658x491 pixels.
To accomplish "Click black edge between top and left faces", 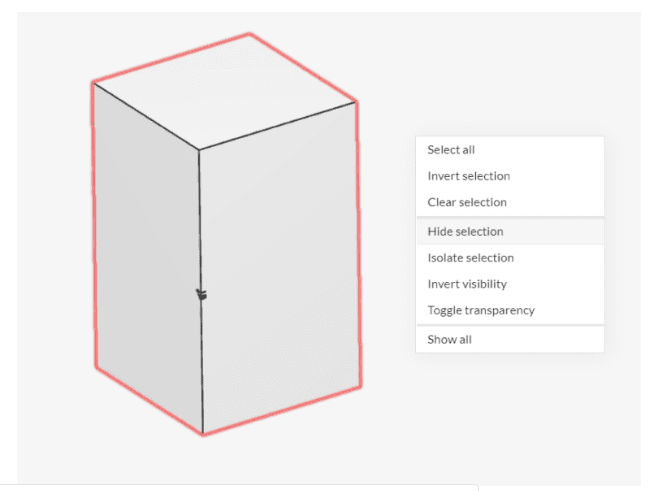I will (145, 116).
